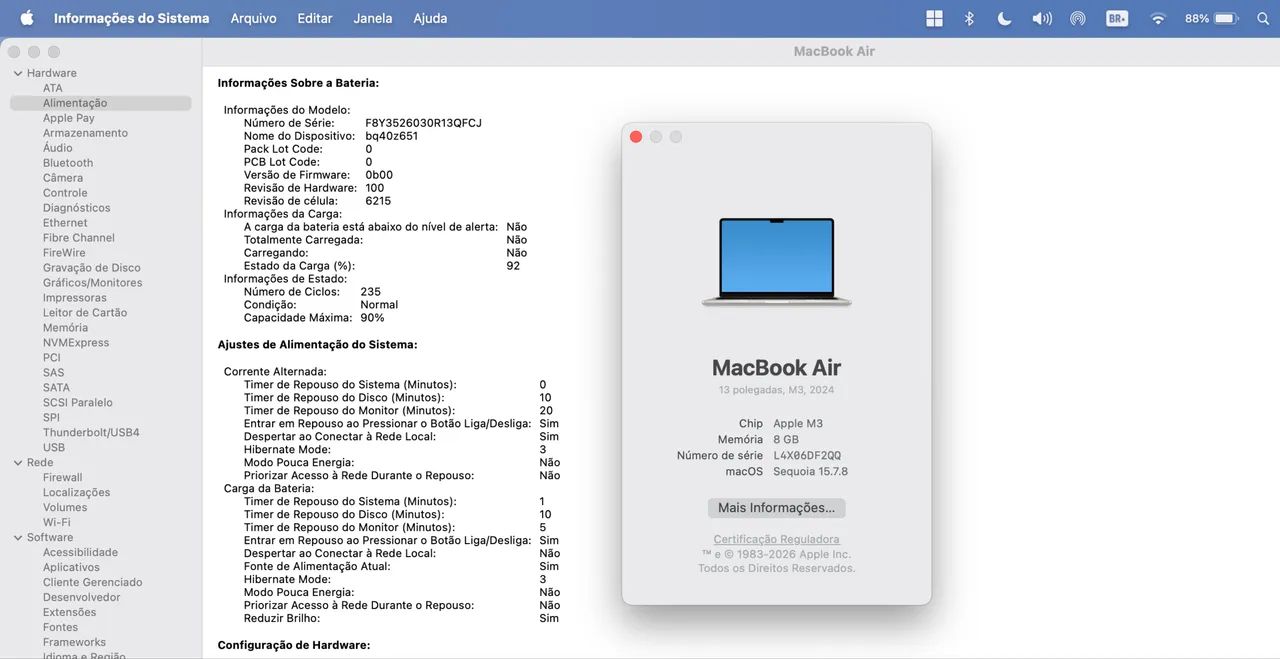Select SPI in the sidebar
This screenshot has height=659, width=1280.
pyautogui.click(x=51, y=418)
